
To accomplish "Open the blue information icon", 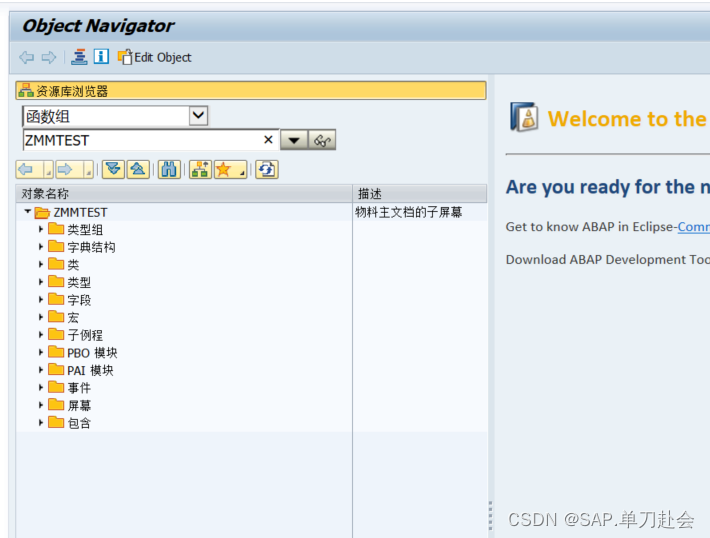I will click(101, 57).
